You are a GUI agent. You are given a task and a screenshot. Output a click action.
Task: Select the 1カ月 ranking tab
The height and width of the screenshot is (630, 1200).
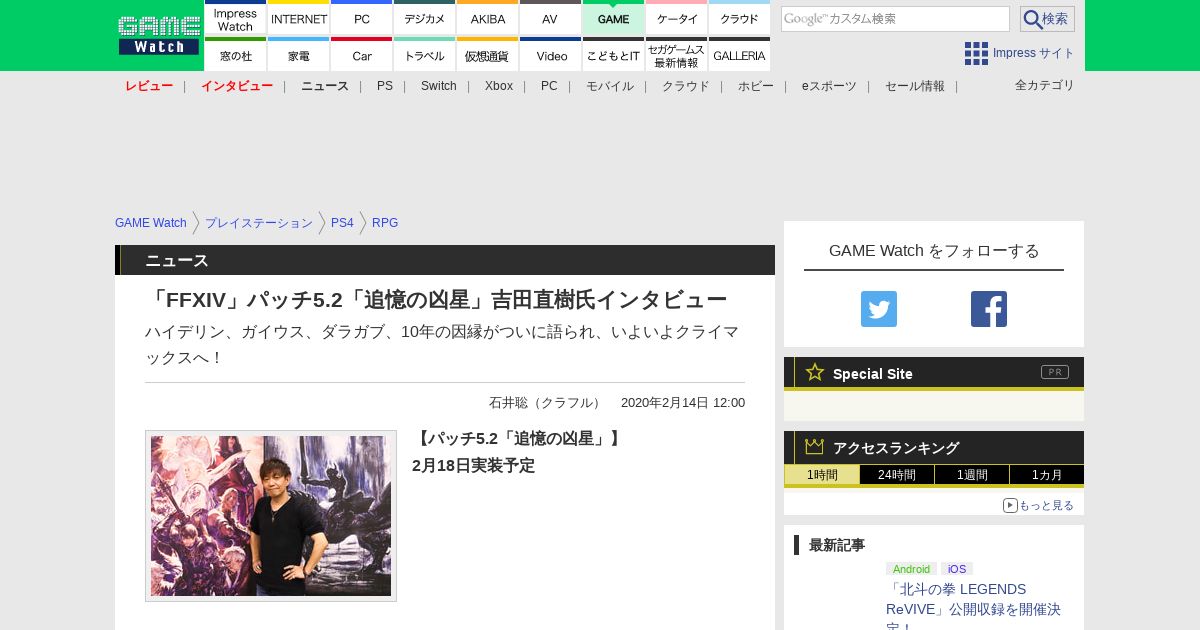[x=1047, y=475]
